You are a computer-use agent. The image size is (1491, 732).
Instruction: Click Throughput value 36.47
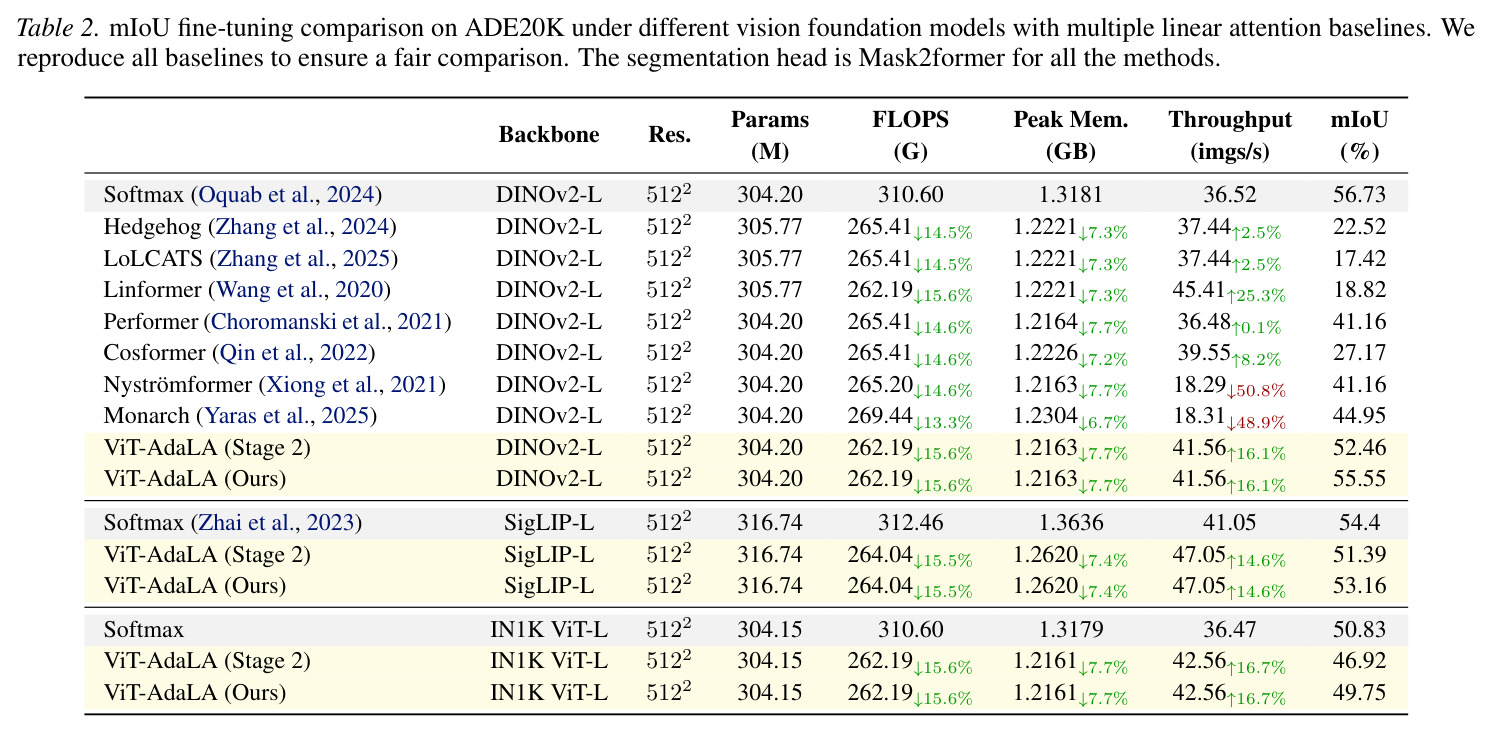click(x=1231, y=630)
